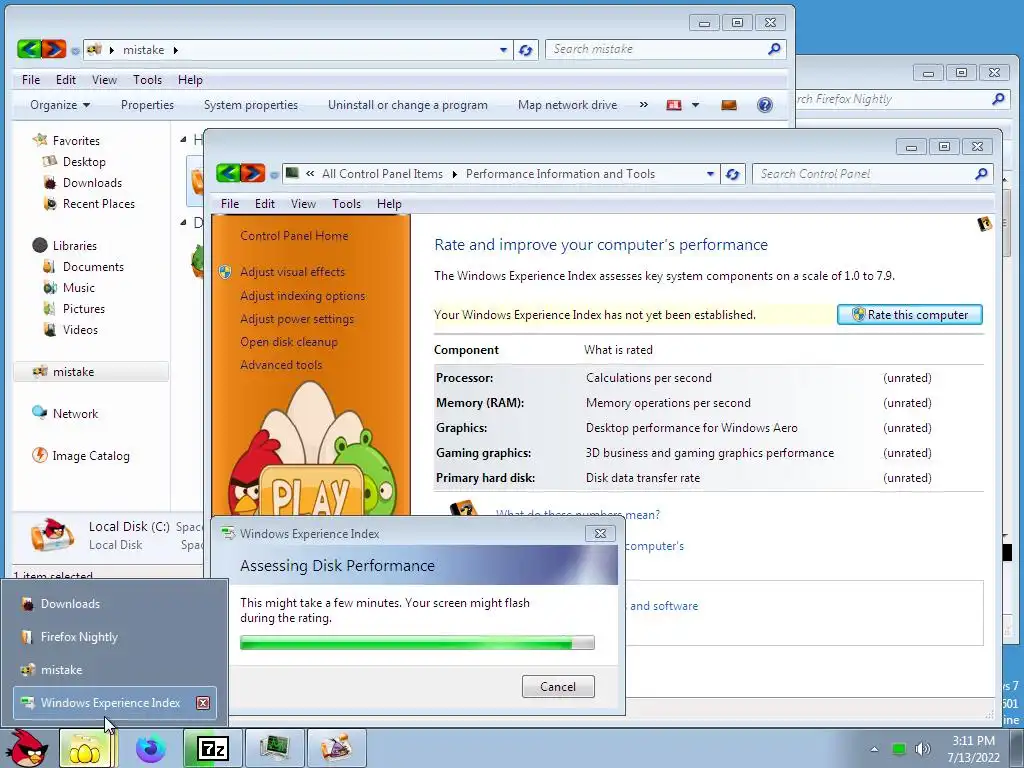Open the Tools menu in the Control Panel window

pos(346,204)
